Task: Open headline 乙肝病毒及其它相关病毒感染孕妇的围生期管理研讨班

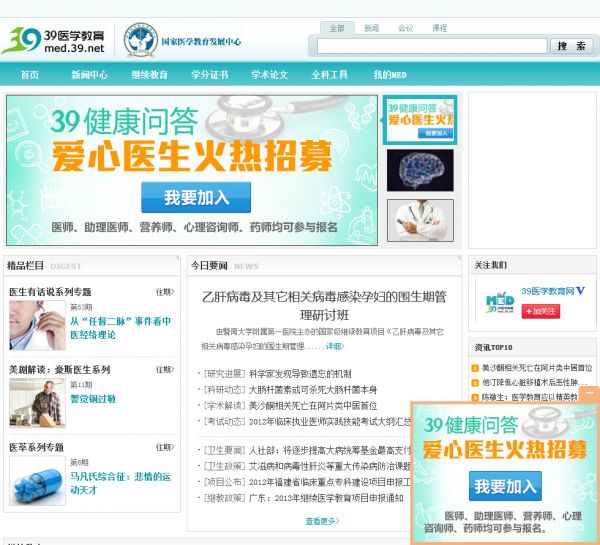Action: (324, 306)
